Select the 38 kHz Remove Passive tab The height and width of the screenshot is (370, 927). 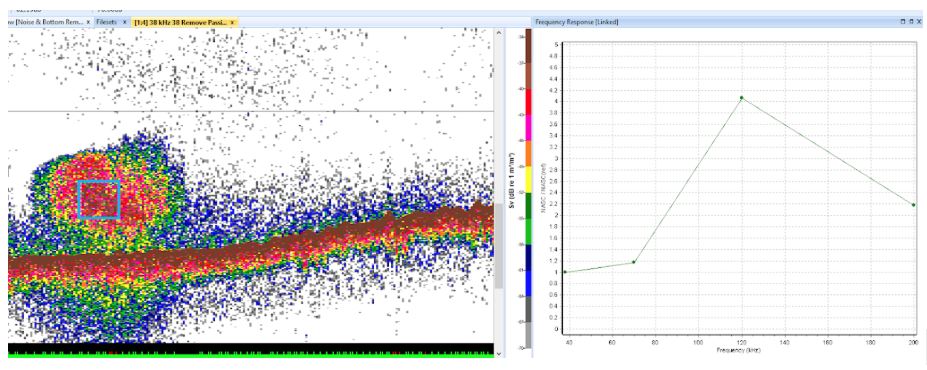coord(180,22)
